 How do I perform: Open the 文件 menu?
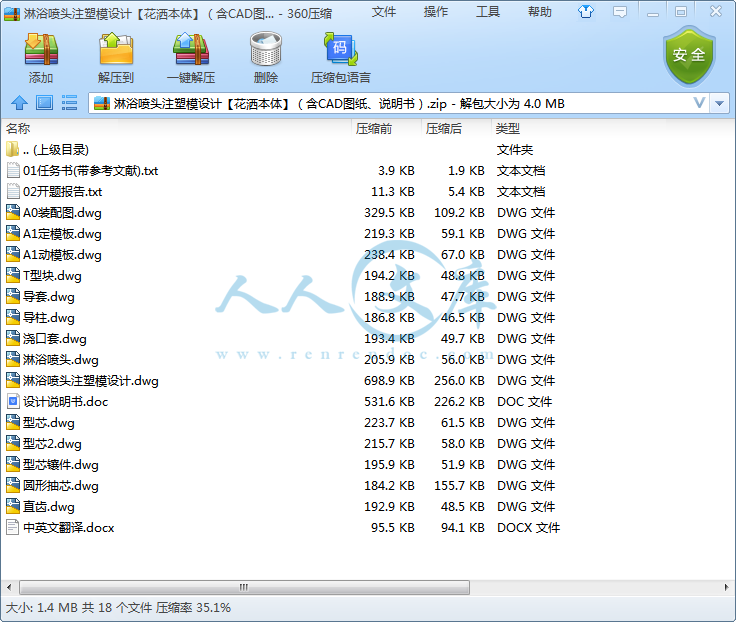point(384,12)
